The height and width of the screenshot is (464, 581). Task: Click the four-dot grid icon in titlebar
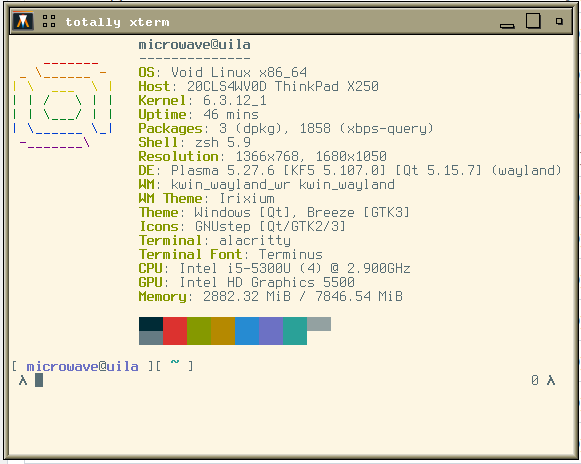(49, 21)
